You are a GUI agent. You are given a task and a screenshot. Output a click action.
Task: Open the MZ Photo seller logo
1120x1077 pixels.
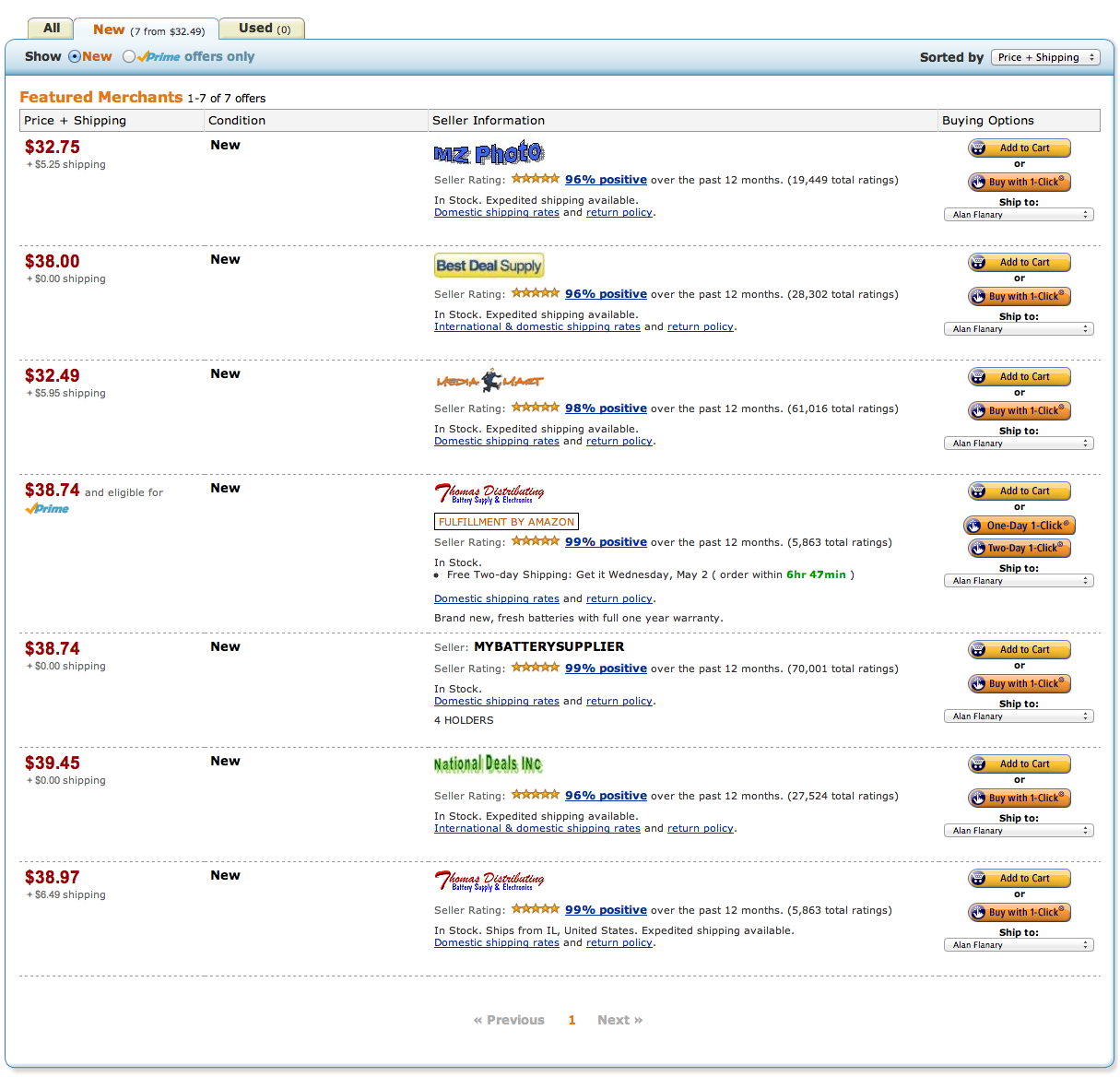coord(489,153)
